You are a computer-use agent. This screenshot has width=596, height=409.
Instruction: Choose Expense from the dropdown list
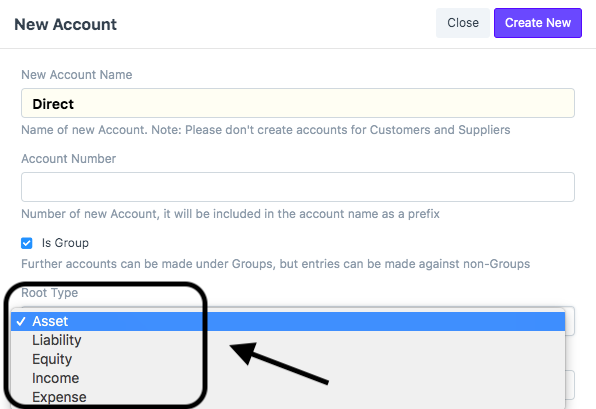pyautogui.click(x=288, y=397)
